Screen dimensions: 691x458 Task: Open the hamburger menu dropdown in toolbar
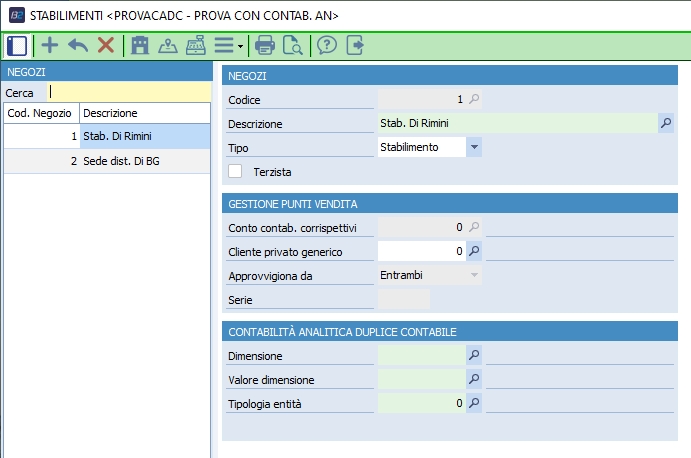(x=228, y=45)
